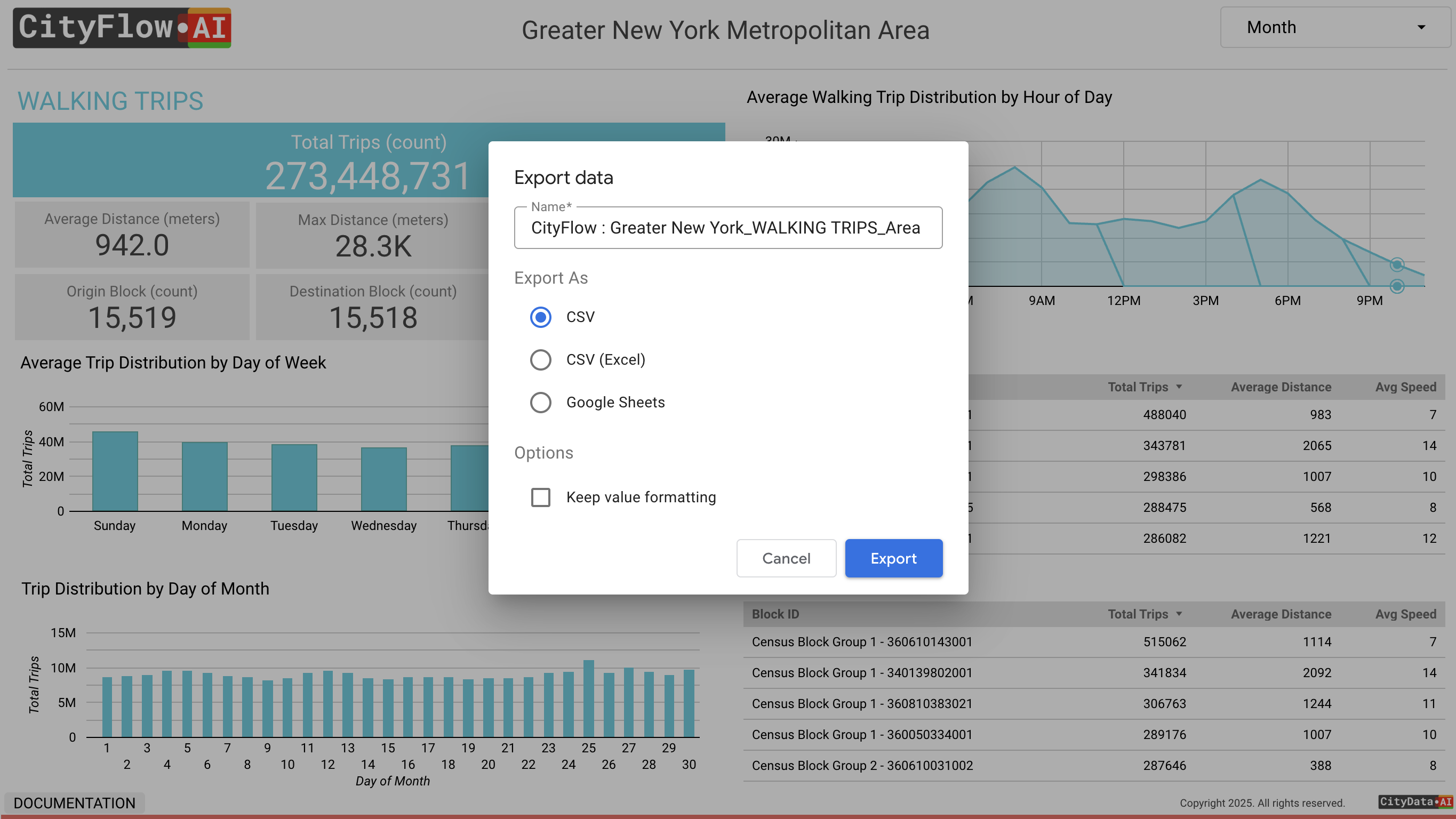The image size is (1456, 819).
Task: Sort lower table by Total Trips arrow
Action: tap(1179, 614)
